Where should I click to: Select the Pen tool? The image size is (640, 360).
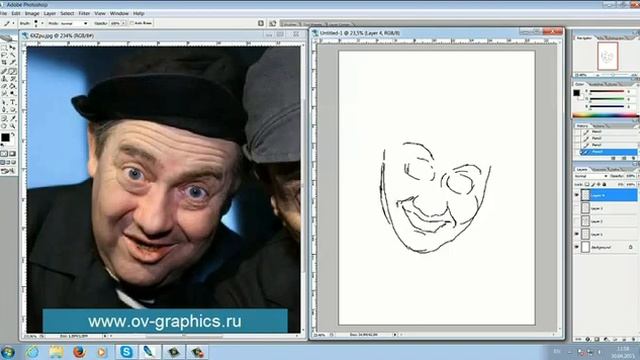pyautogui.click(x=4, y=109)
